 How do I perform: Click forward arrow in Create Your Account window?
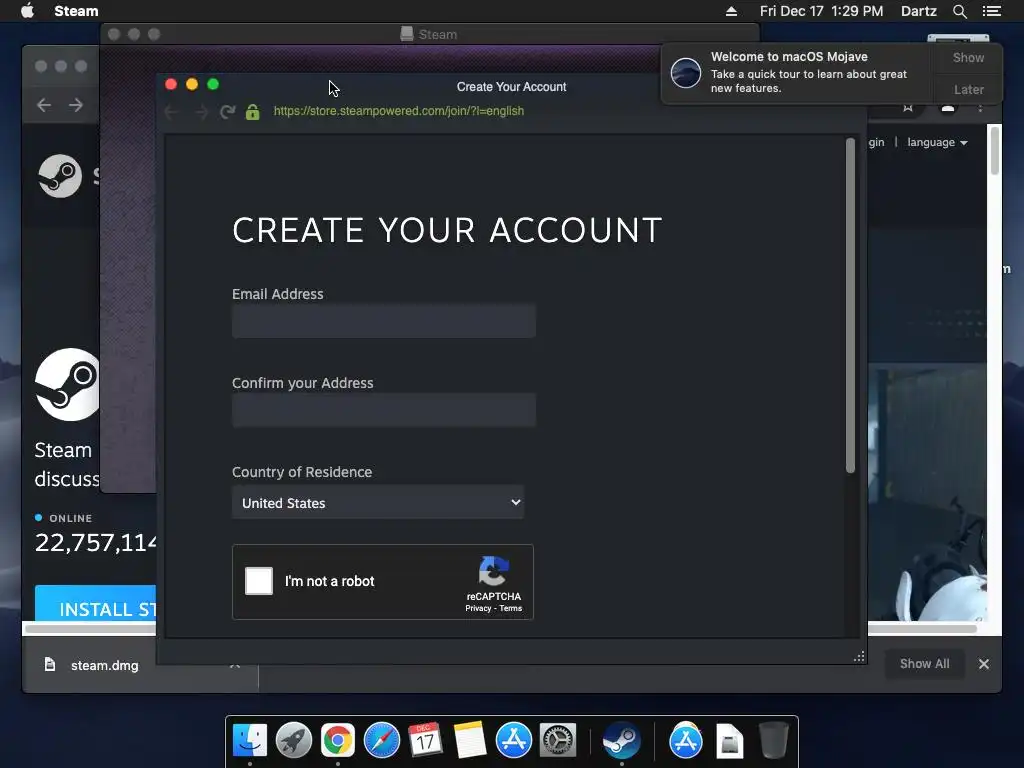[x=201, y=112]
